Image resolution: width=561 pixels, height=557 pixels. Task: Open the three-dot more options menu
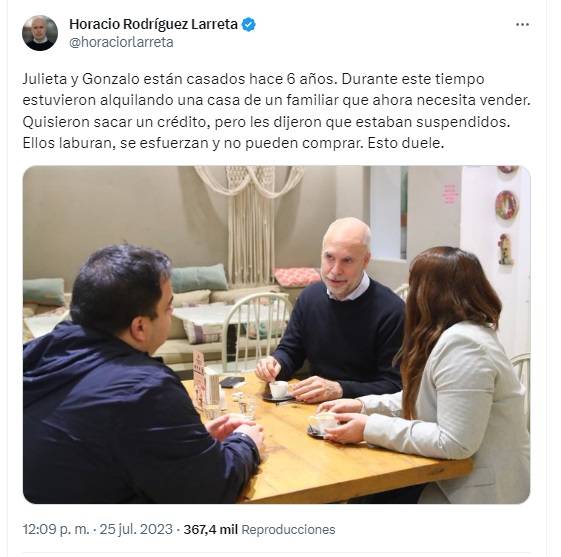click(x=522, y=25)
